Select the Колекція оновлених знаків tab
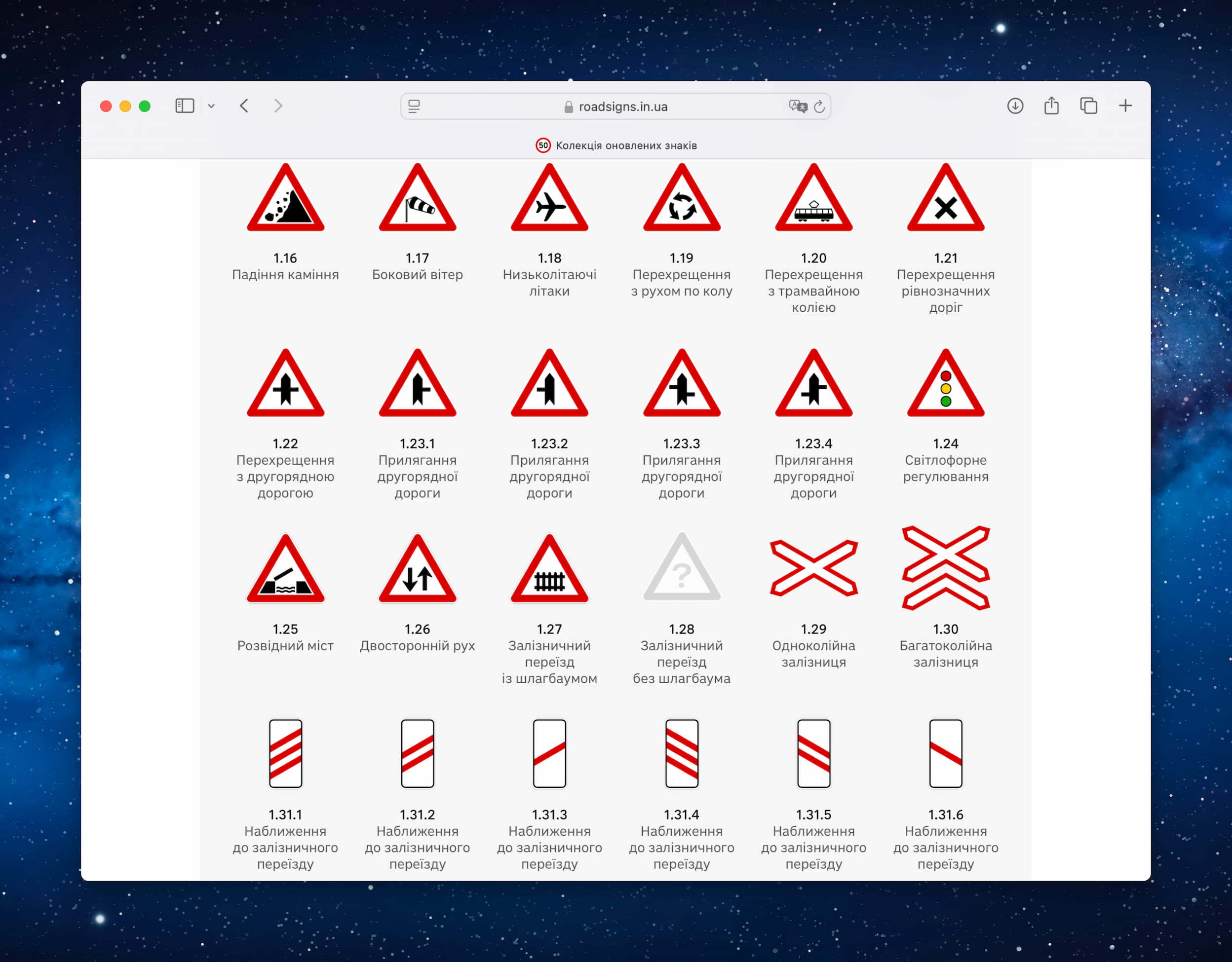 coord(616,146)
